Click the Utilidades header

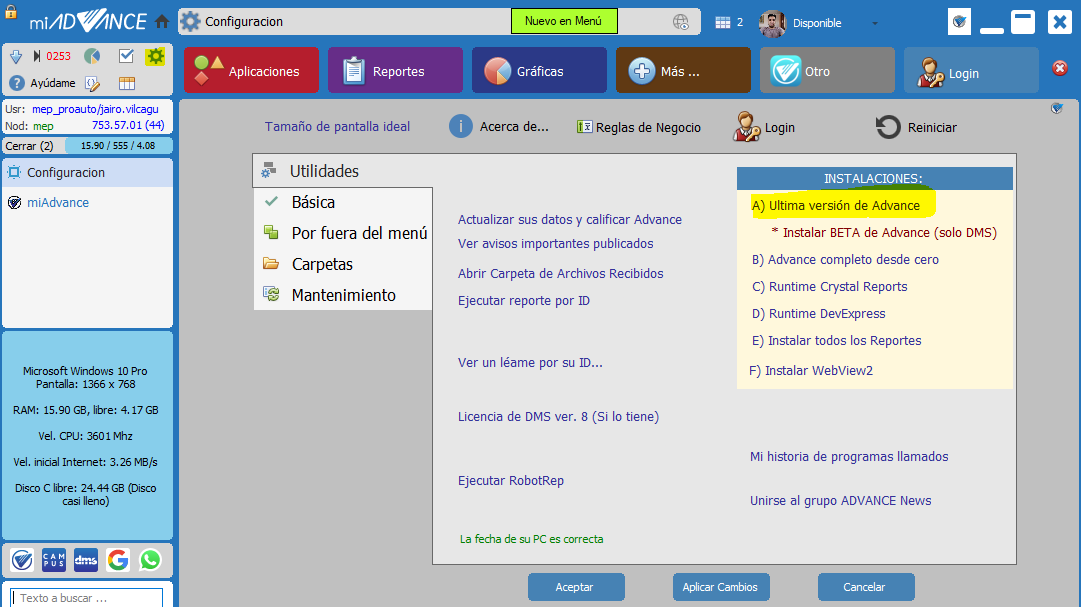(x=324, y=171)
